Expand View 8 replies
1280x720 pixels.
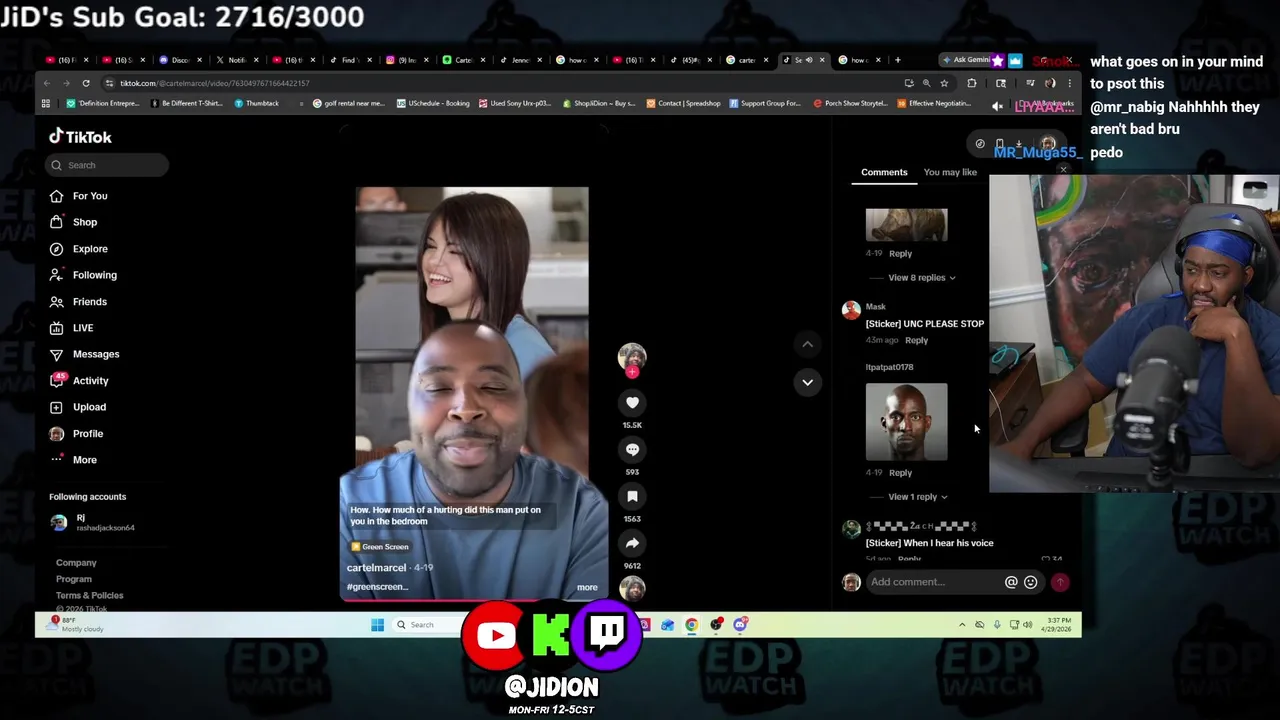tap(921, 278)
